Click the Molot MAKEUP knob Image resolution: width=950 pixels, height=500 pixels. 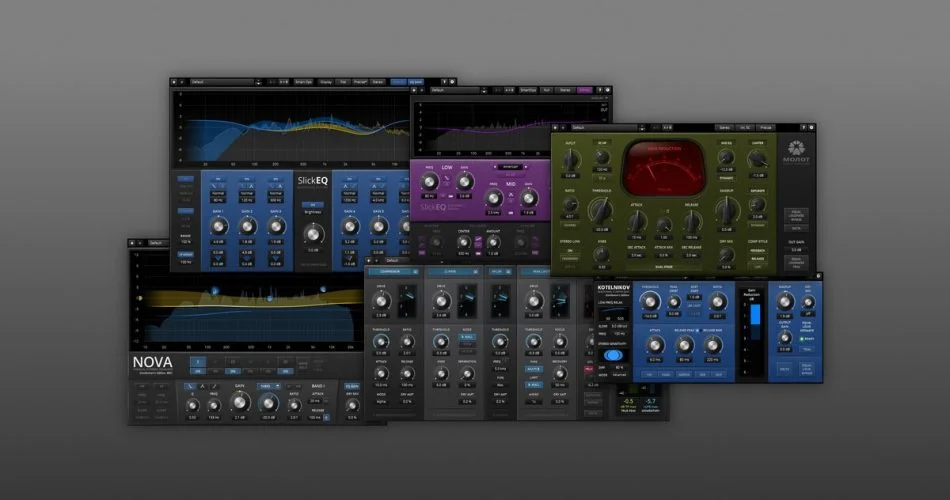click(726, 210)
